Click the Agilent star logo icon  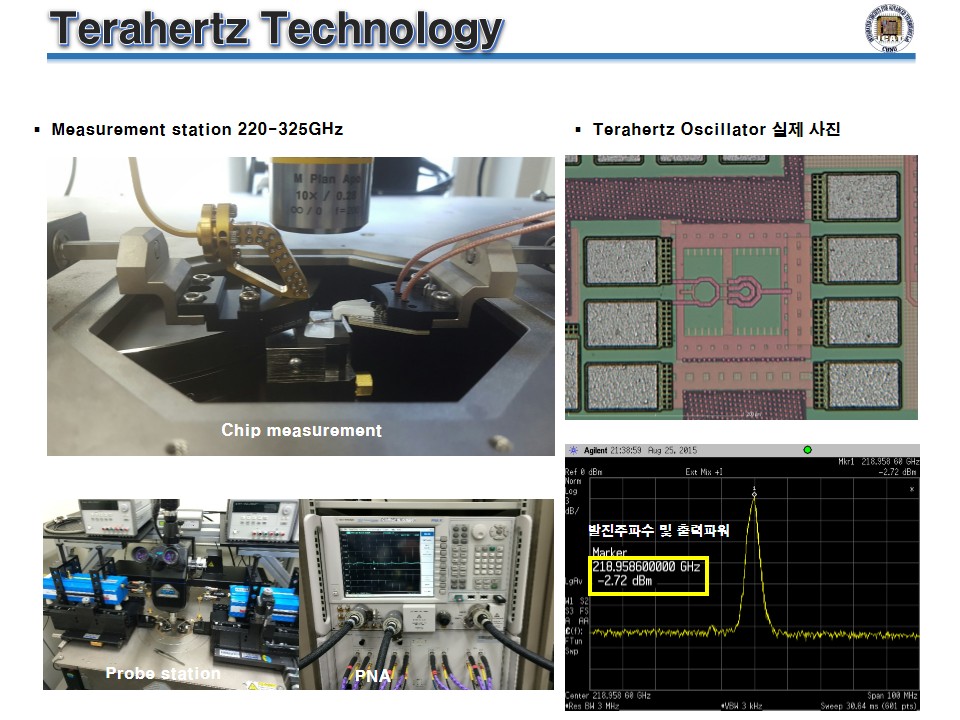[574, 450]
